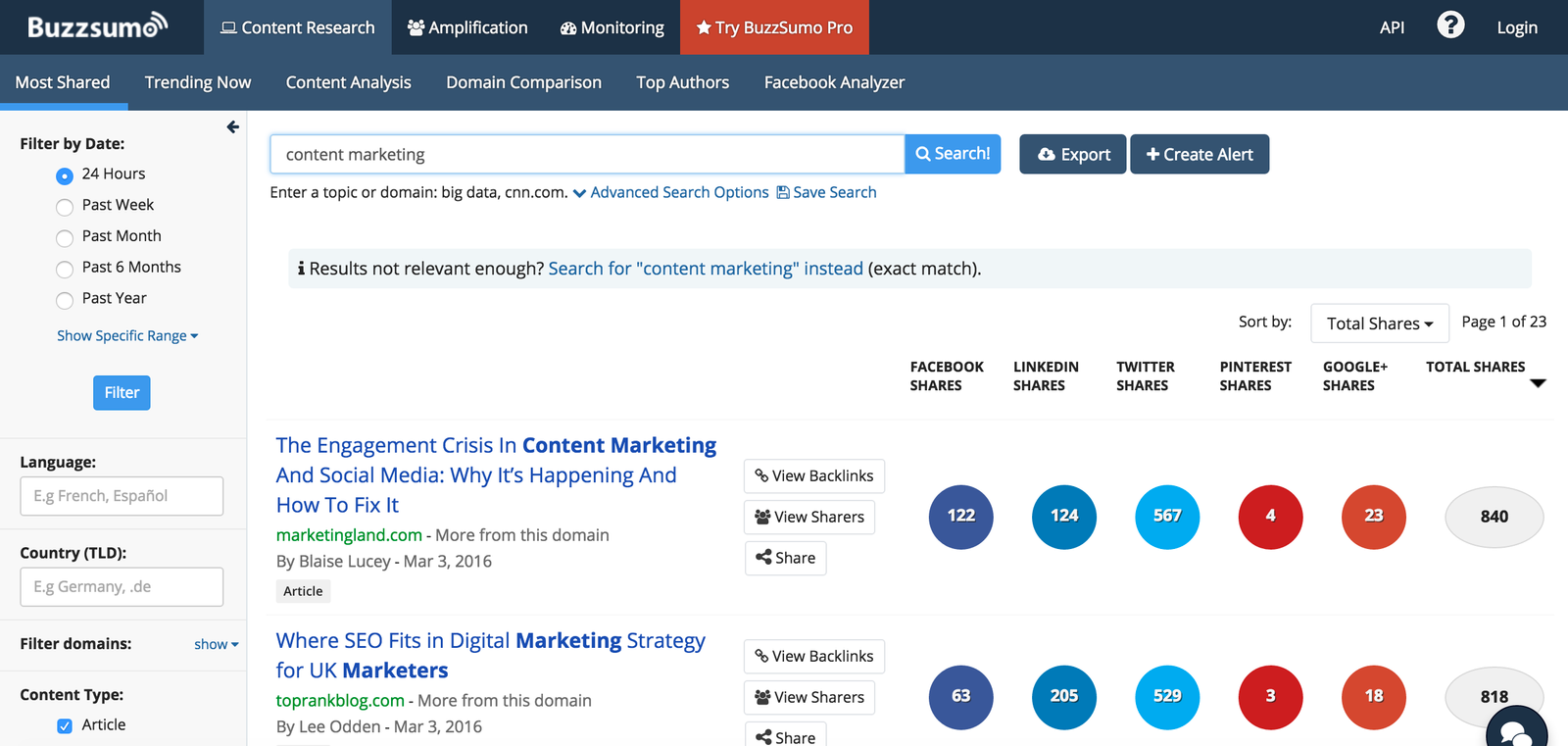The width and height of the screenshot is (1568, 746).
Task: View Backlinks for marketingland.com article
Action: coord(814,475)
